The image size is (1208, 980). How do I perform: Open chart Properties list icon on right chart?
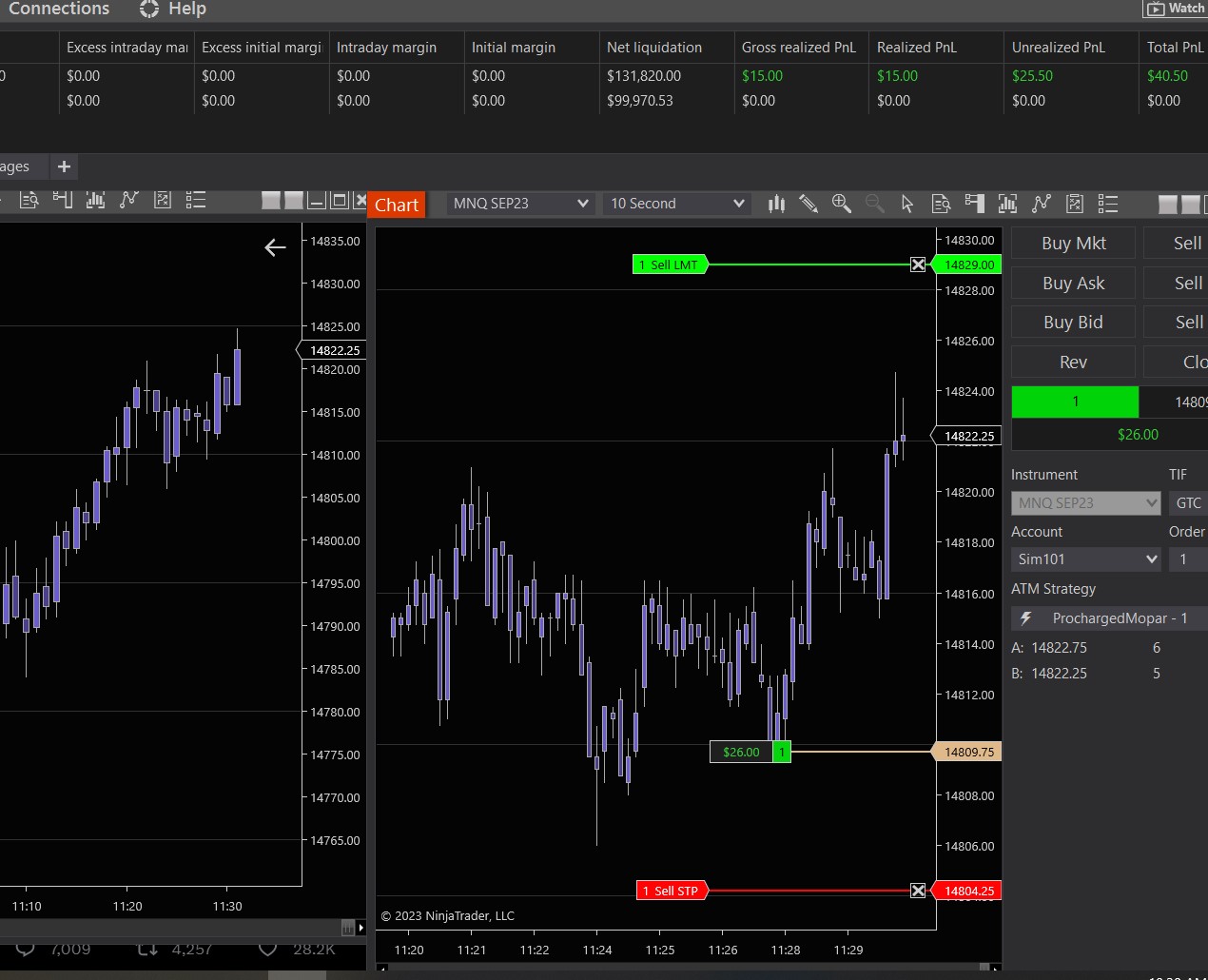click(1108, 204)
